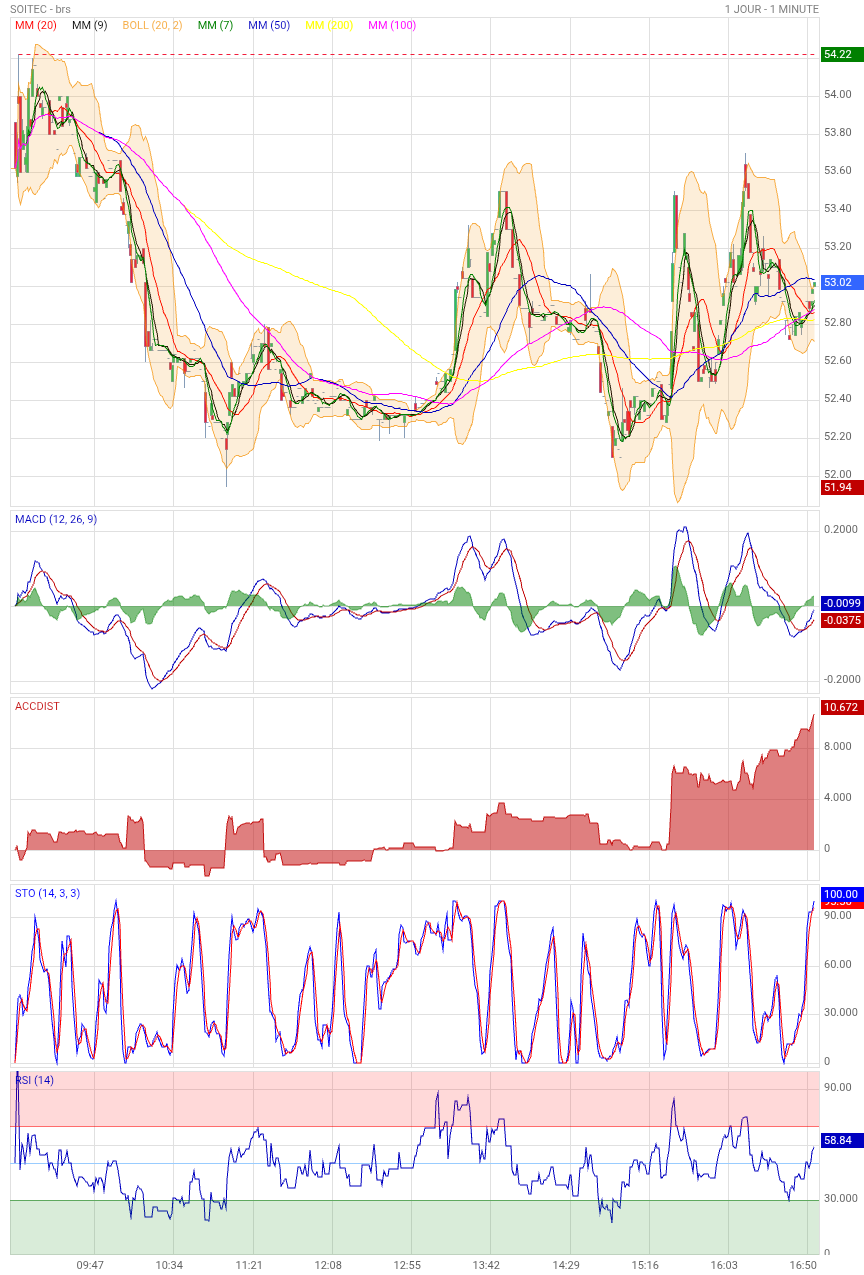Image resolution: width=864 pixels, height=1275 pixels.
Task: Click the 'RSI (14)' indicator title
Action: coord(35,1080)
